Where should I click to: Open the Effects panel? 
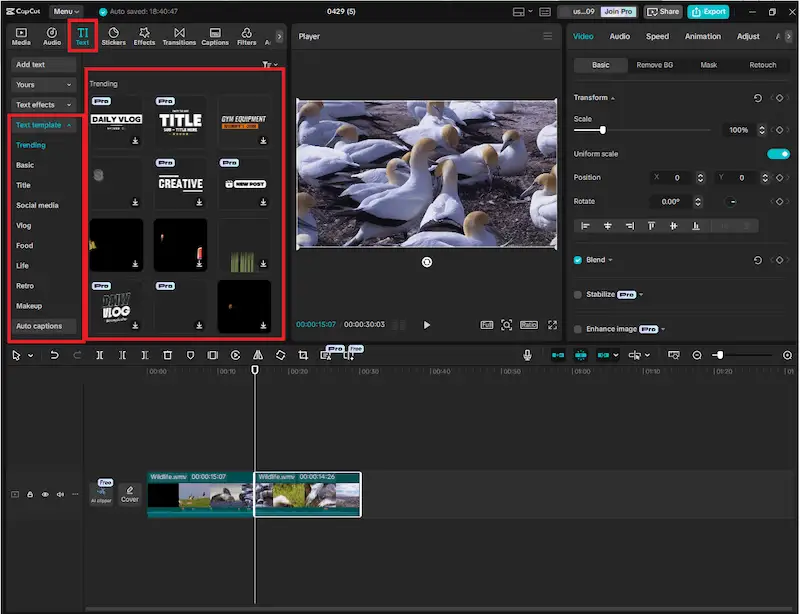[x=144, y=36]
